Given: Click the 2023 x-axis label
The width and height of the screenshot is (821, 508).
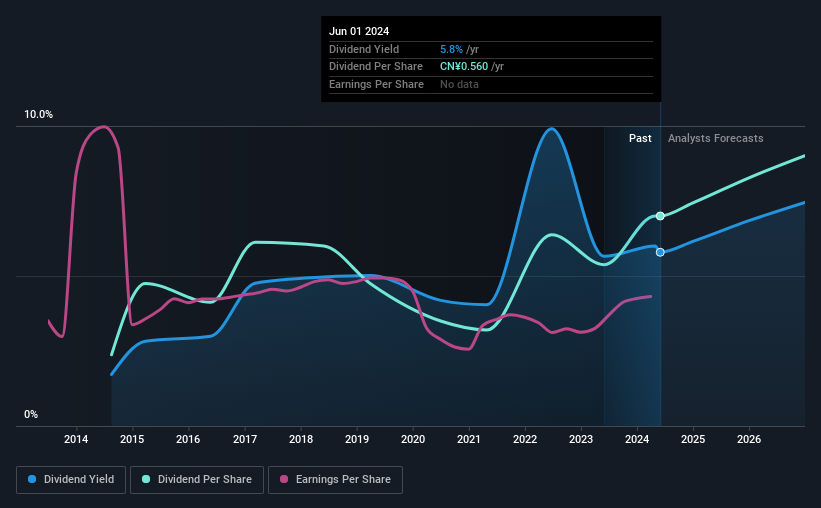Looking at the screenshot, I should (581, 439).
